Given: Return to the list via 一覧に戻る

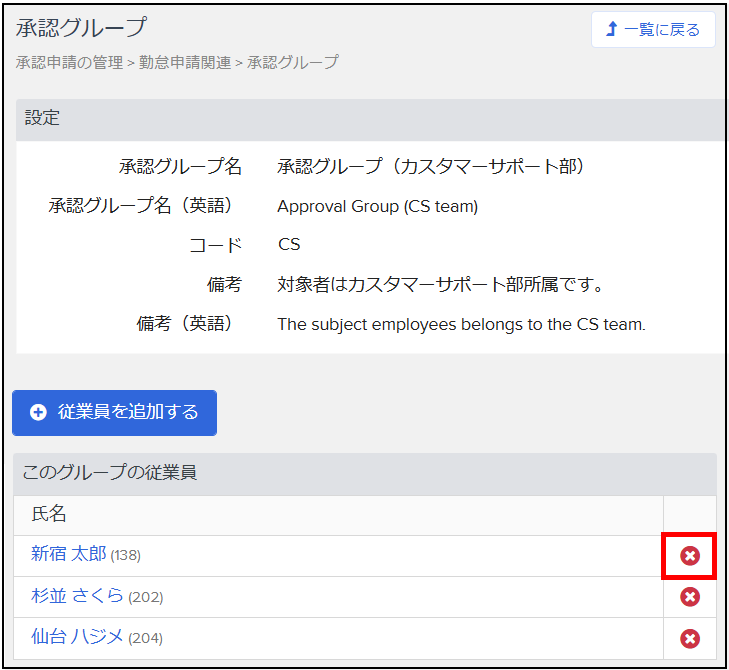Looking at the screenshot, I should click(x=661, y=30).
